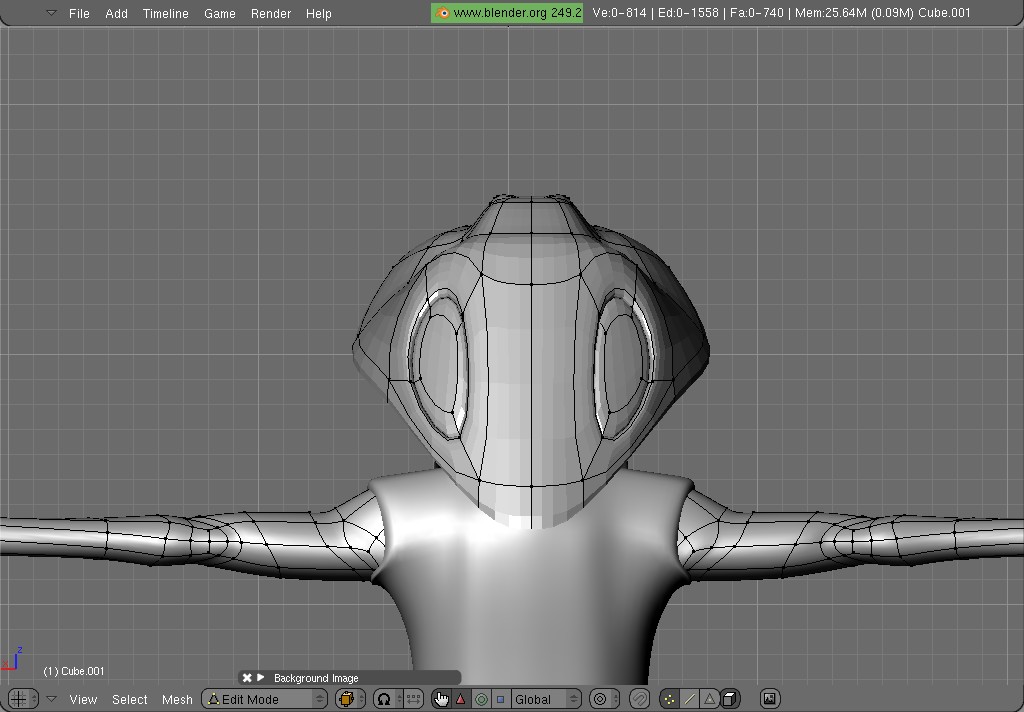This screenshot has height=712, width=1024.
Task: Visit the www.blender.org 249.2 link
Action: click(507, 13)
